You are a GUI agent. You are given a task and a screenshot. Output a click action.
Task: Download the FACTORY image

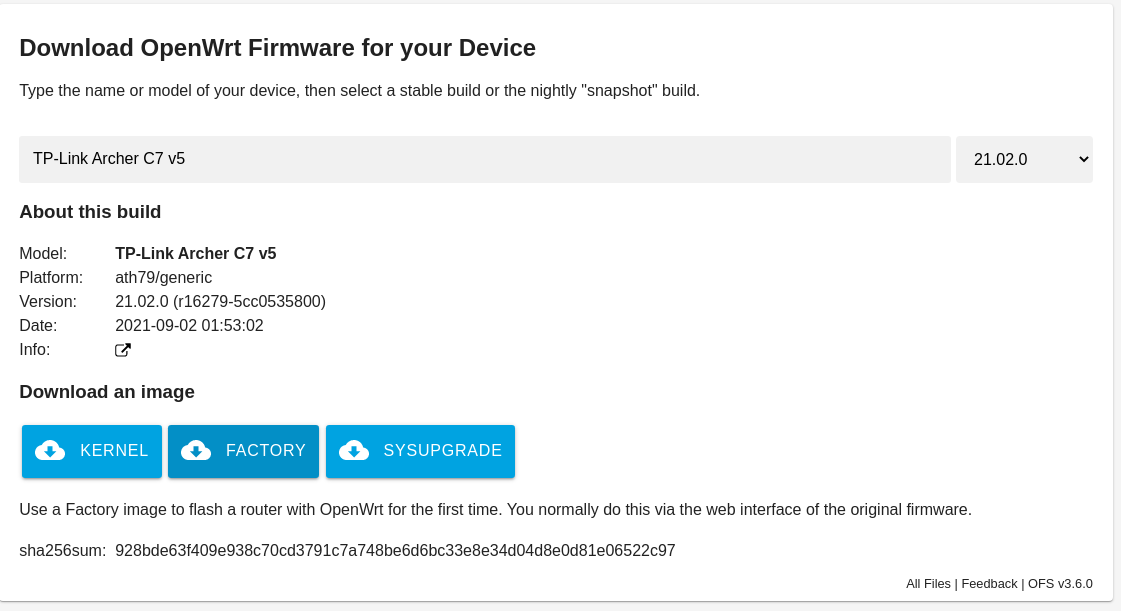pyautogui.click(x=243, y=451)
